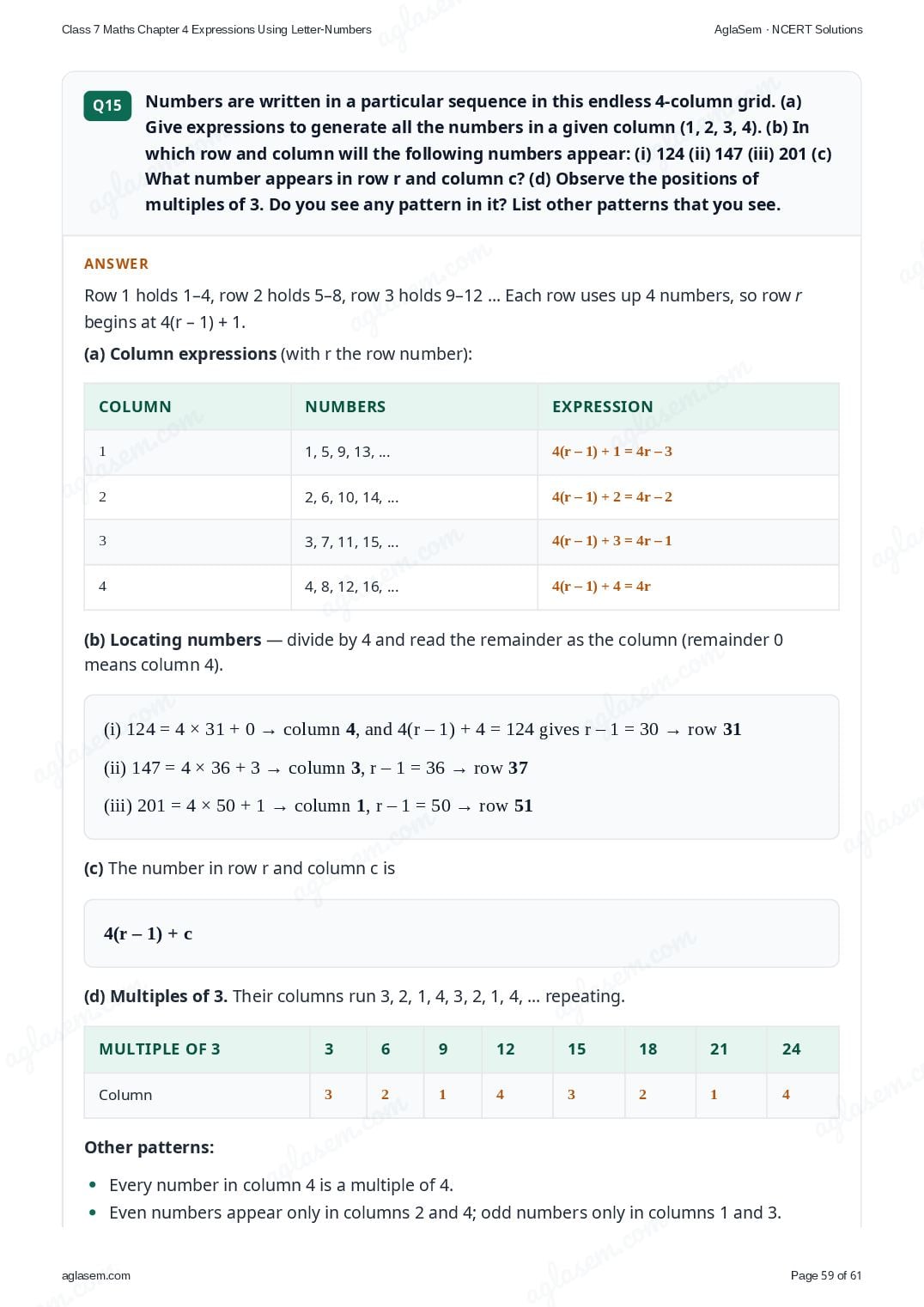Click the 147 column 3 row 37 line
This screenshot has height=1307, width=924.
pos(316,768)
